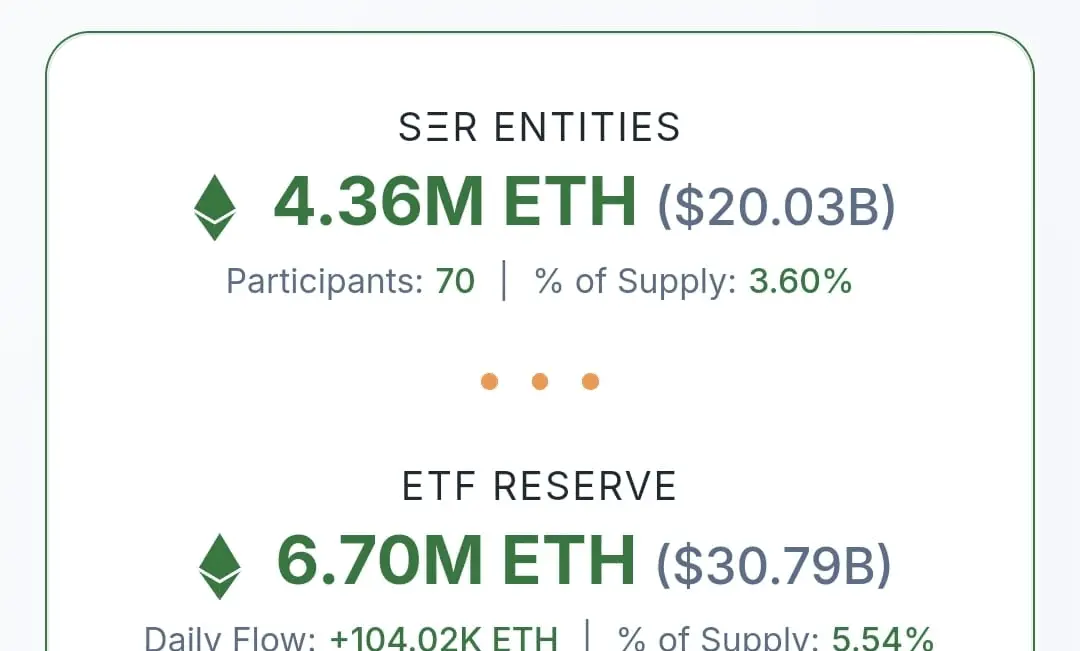
Task: Click the $20.03B dollar amount
Action: [776, 207]
